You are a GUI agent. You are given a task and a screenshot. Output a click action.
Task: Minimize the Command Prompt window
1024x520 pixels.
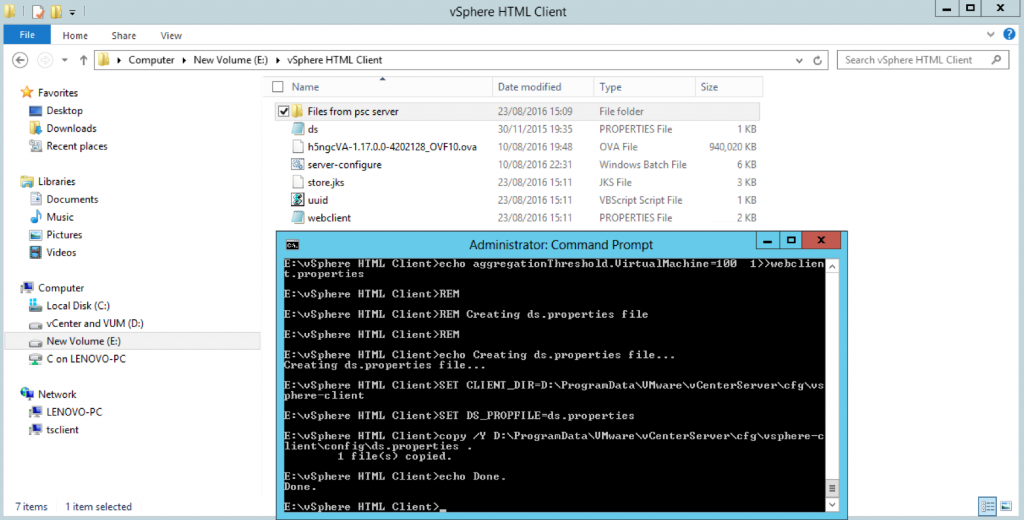(x=767, y=240)
